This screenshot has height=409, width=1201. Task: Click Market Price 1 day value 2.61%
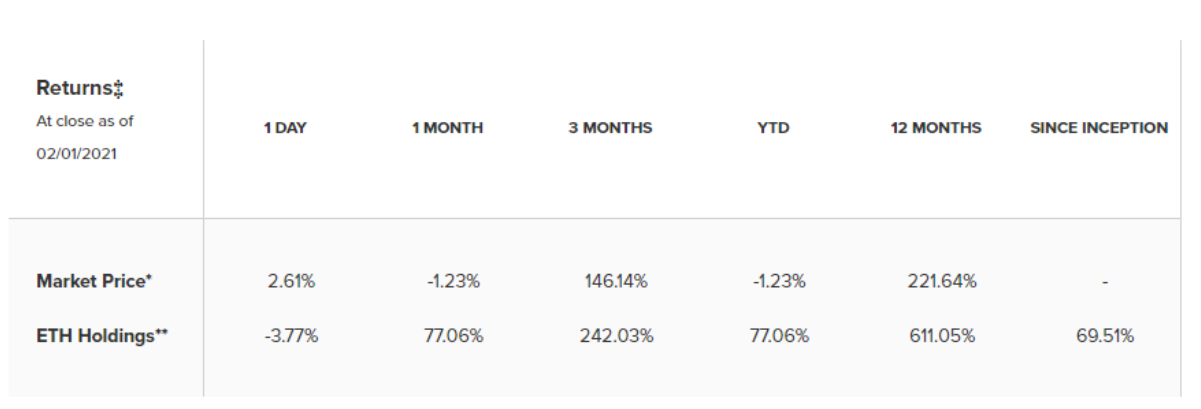(x=291, y=282)
